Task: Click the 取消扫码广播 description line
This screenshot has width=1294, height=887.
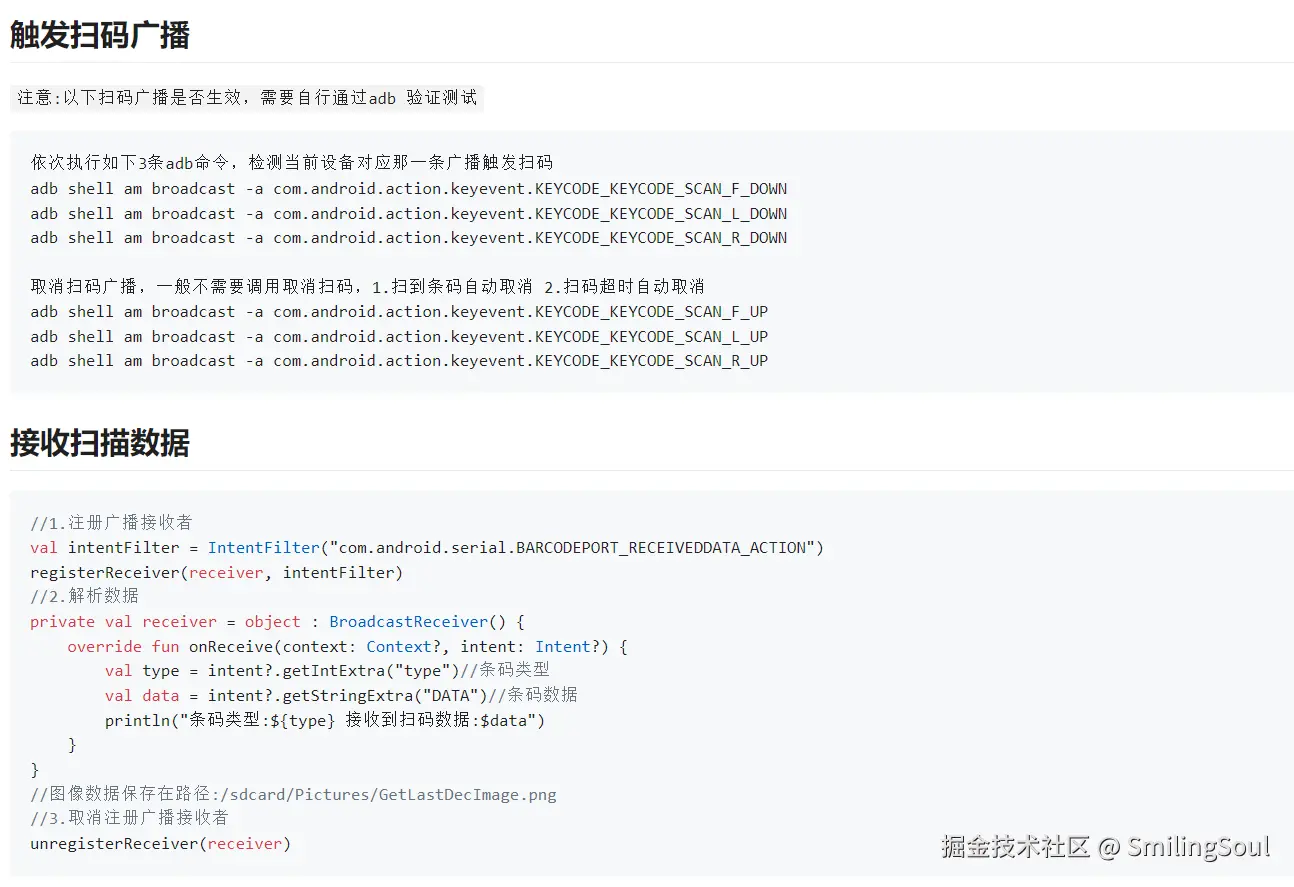Action: [x=367, y=286]
